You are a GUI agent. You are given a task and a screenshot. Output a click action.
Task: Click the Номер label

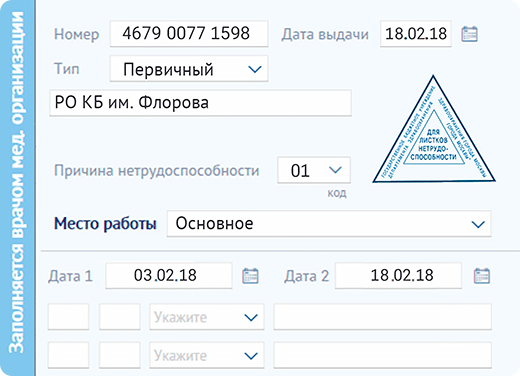tap(76, 34)
